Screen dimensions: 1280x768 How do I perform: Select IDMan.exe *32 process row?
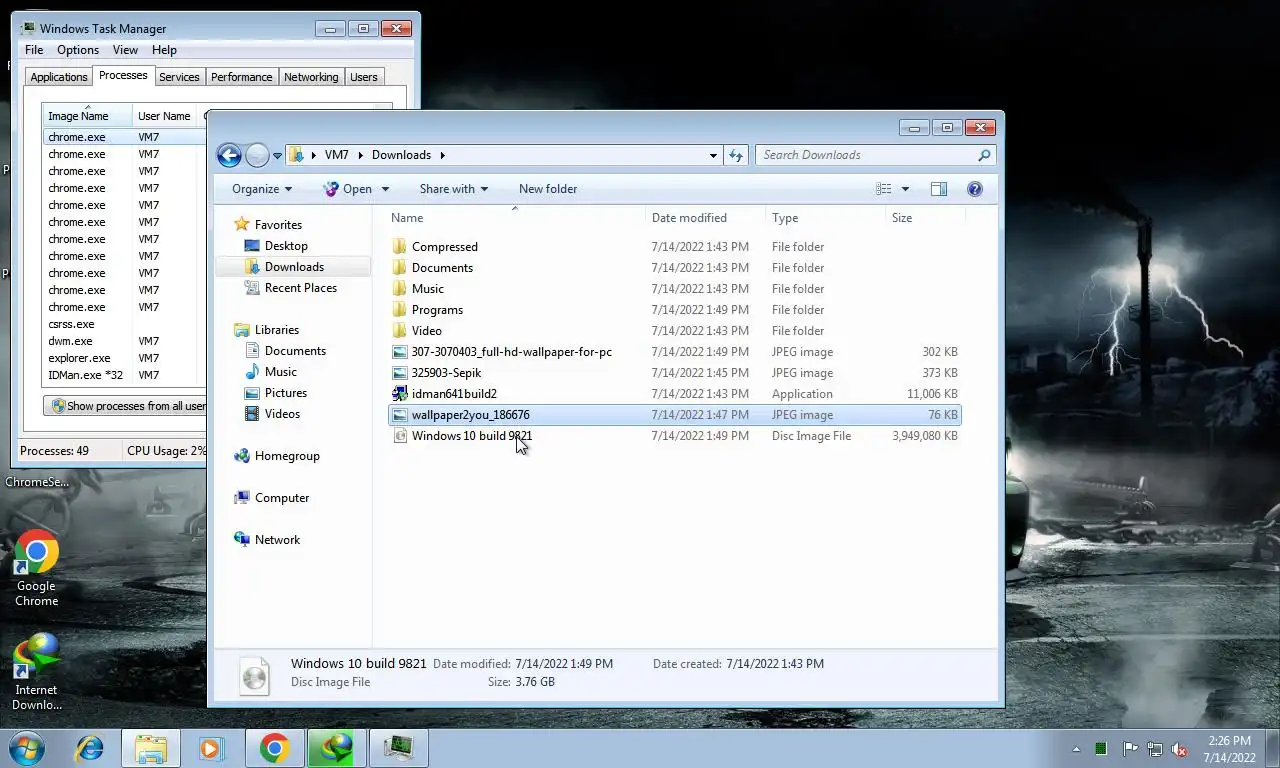coord(124,375)
